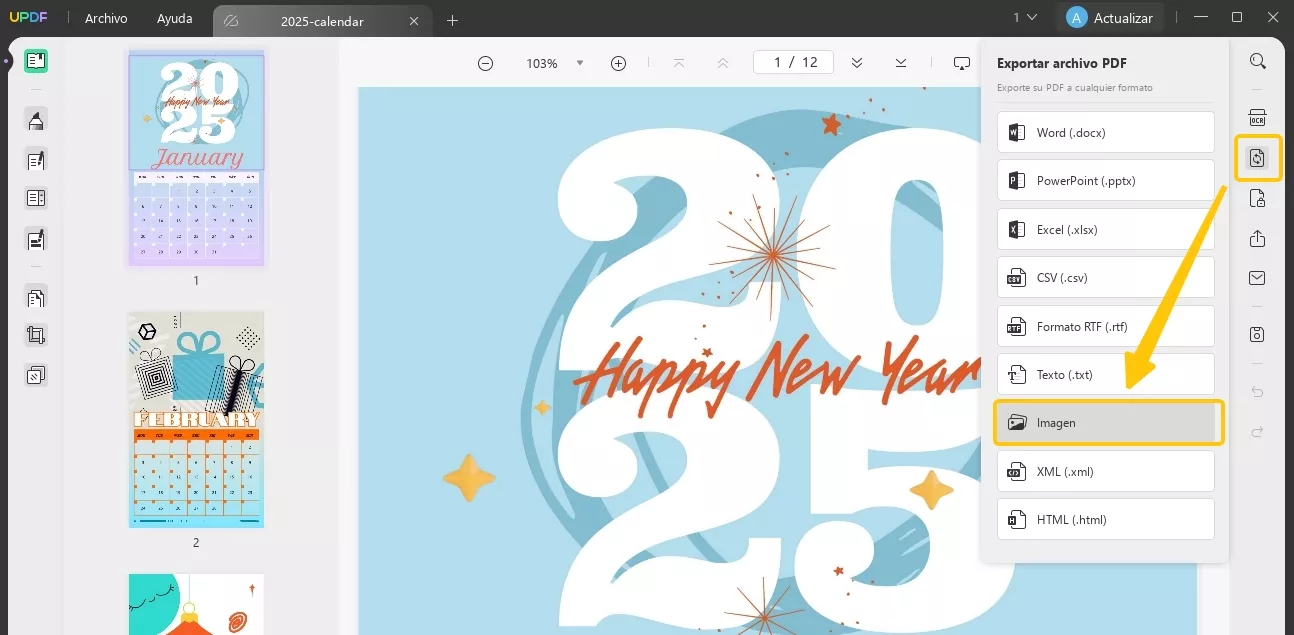Export to CSV (.csv)
The height and width of the screenshot is (635, 1294).
(x=1105, y=278)
